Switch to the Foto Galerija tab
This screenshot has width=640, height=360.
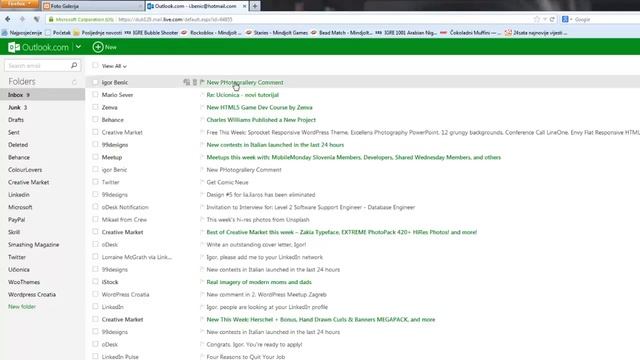coord(92,6)
